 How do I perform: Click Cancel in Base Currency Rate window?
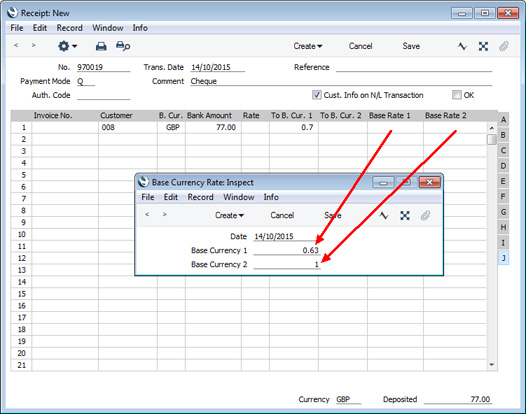[x=282, y=215]
